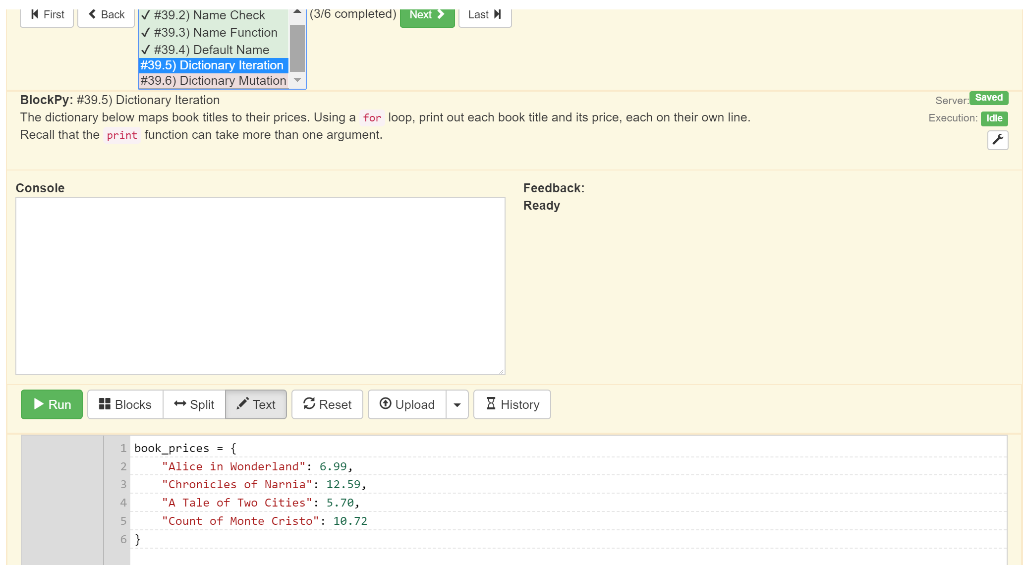Click inside the Console output area
This screenshot has width=1024, height=565.
pyautogui.click(x=260, y=286)
